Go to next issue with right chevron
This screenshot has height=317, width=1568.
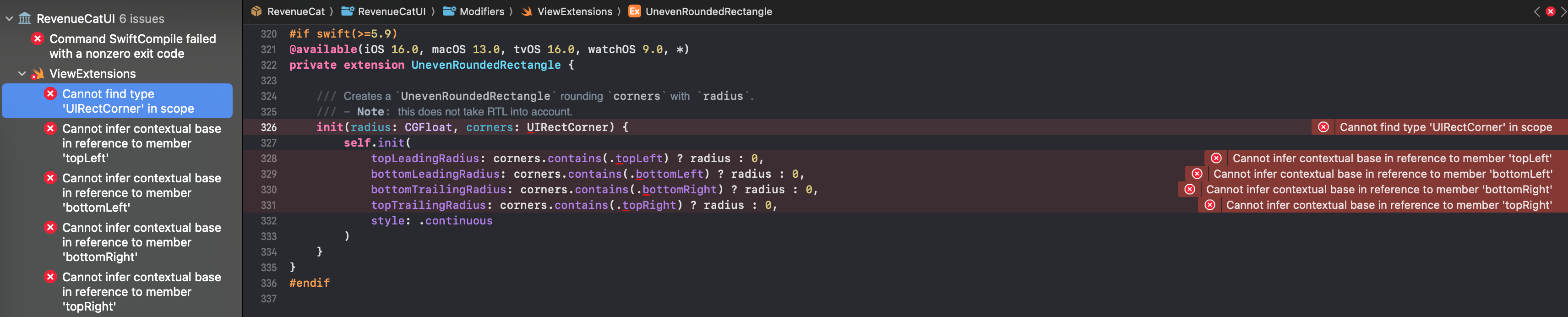click(1563, 11)
